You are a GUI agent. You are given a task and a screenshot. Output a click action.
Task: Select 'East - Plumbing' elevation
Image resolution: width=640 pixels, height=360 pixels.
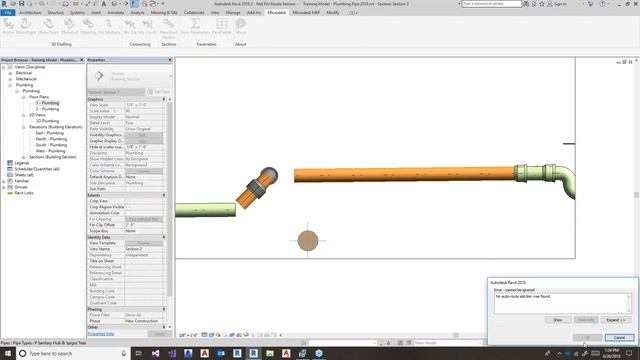(49, 133)
